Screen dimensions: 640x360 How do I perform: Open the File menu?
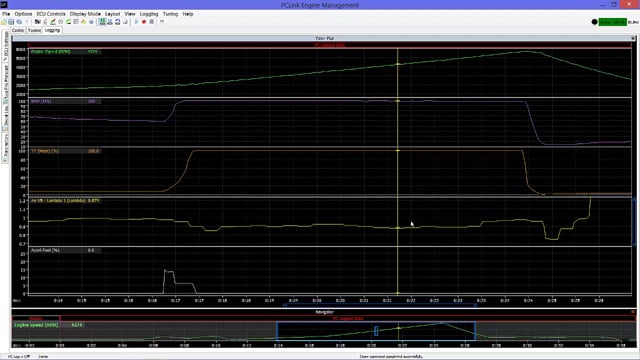[6, 14]
